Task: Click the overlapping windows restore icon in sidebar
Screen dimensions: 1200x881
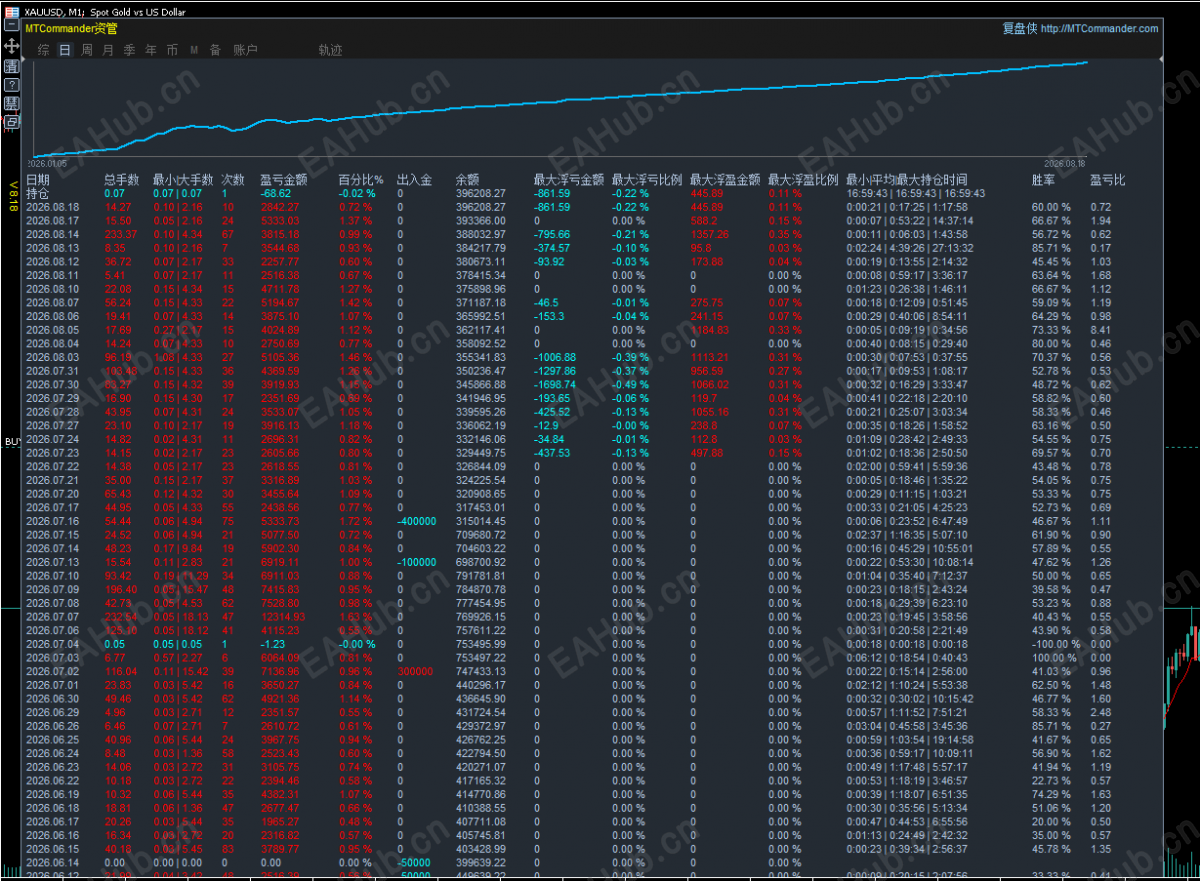Action: point(12,122)
